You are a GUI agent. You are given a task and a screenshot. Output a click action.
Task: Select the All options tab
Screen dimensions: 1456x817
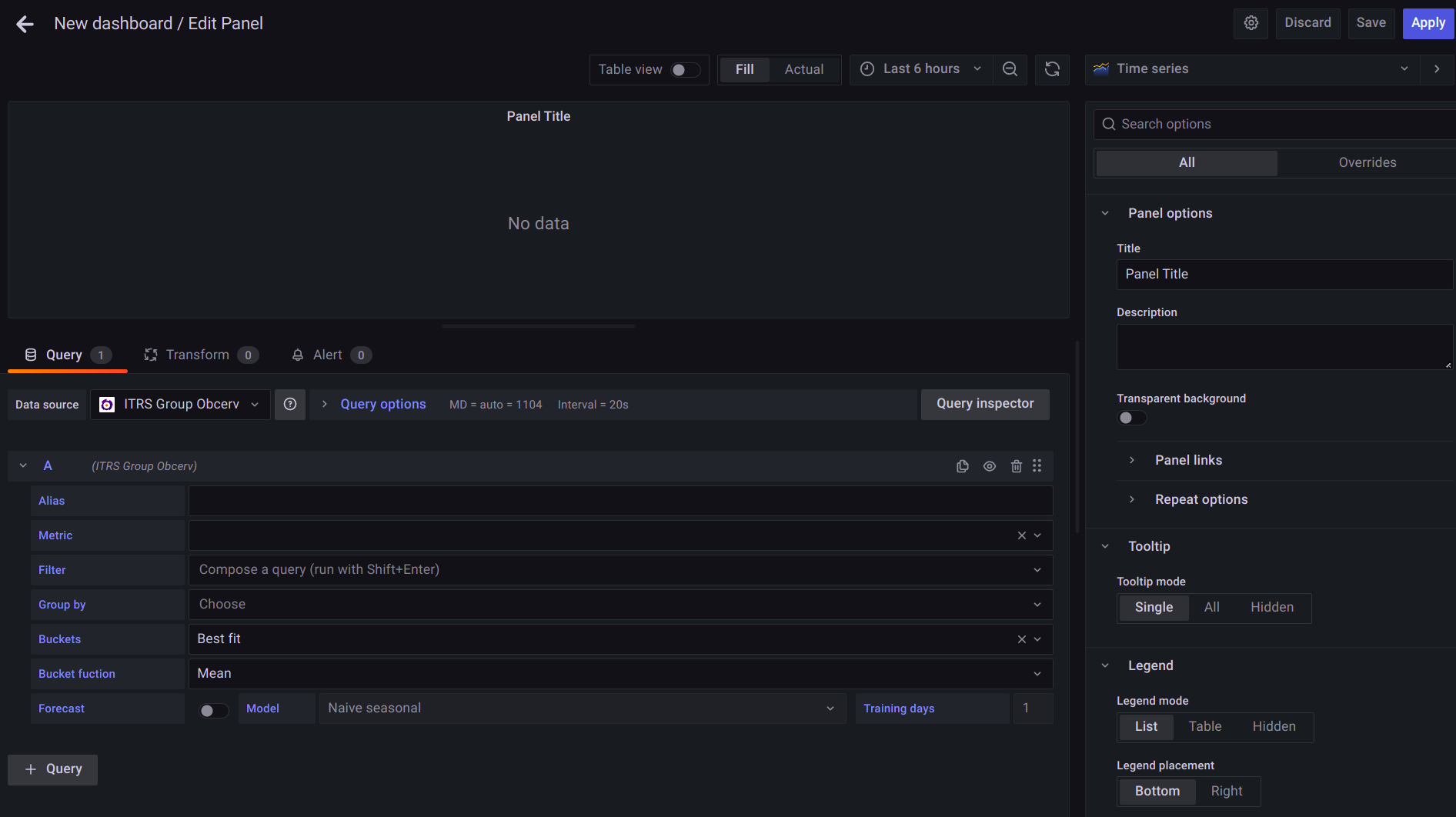tap(1187, 163)
